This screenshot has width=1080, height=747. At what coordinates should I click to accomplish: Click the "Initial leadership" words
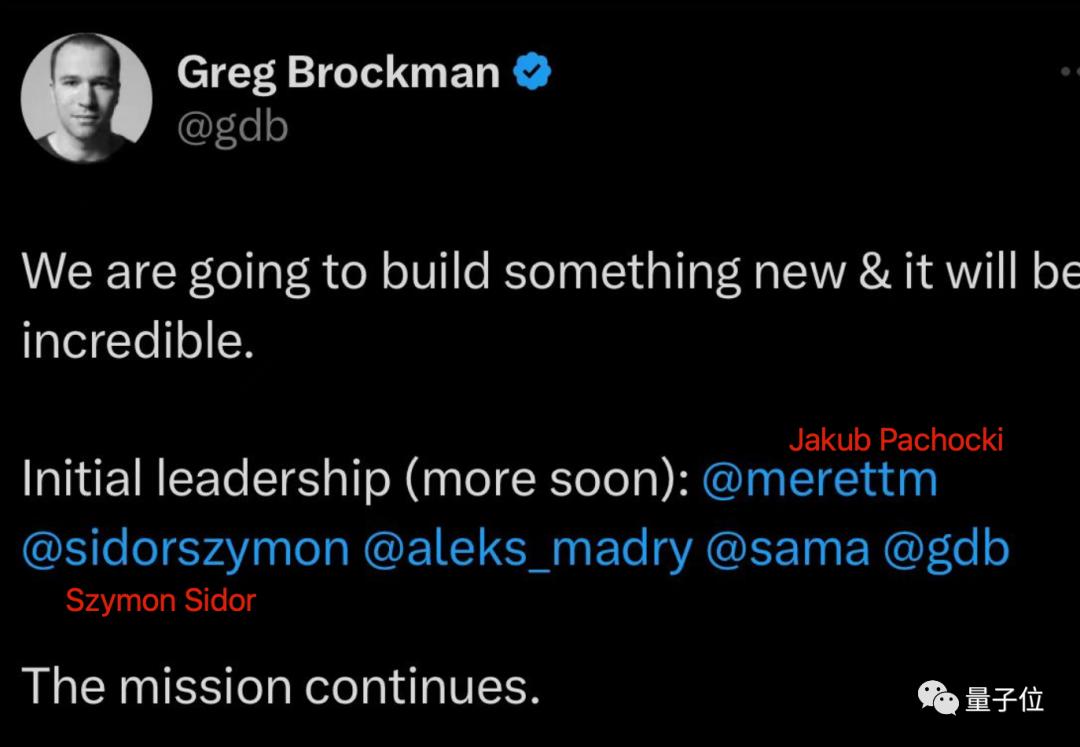click(205, 480)
